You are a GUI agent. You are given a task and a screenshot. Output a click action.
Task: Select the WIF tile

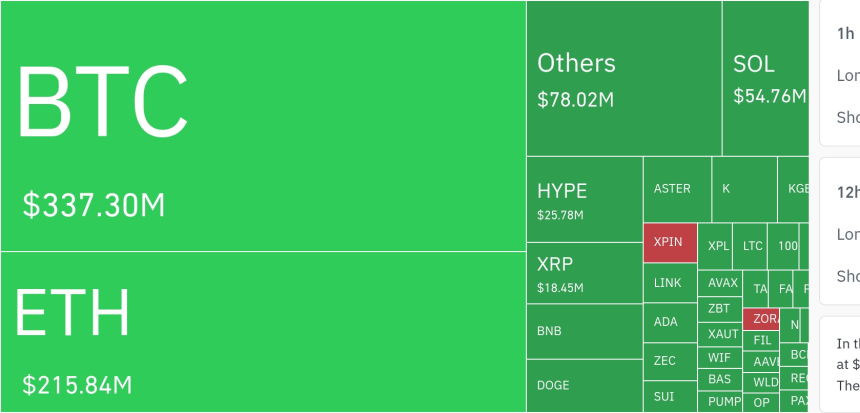[720, 357]
